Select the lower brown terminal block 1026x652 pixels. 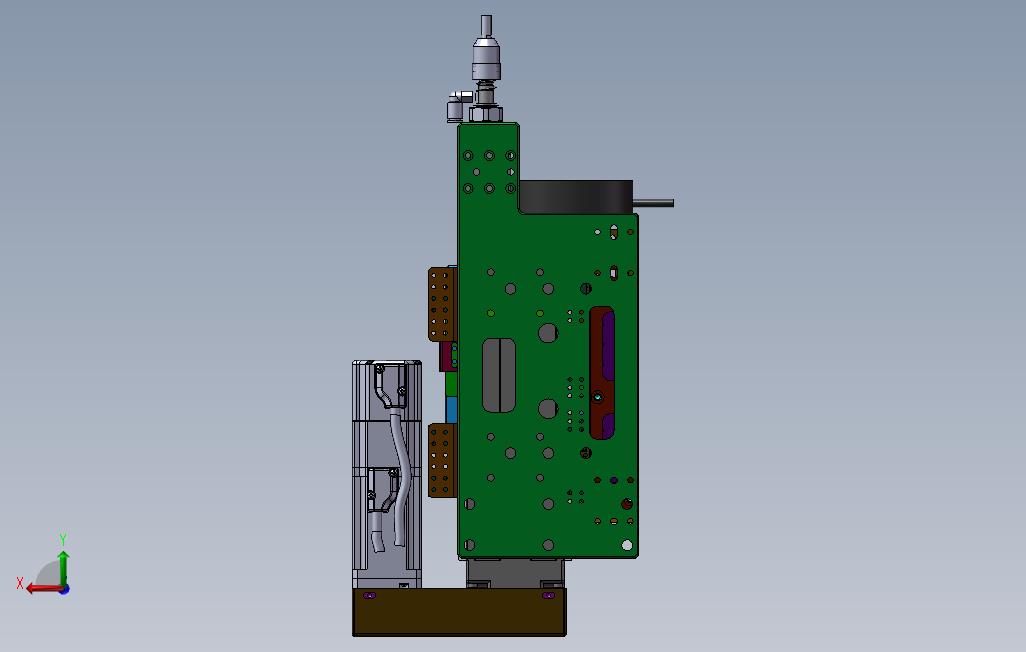442,460
